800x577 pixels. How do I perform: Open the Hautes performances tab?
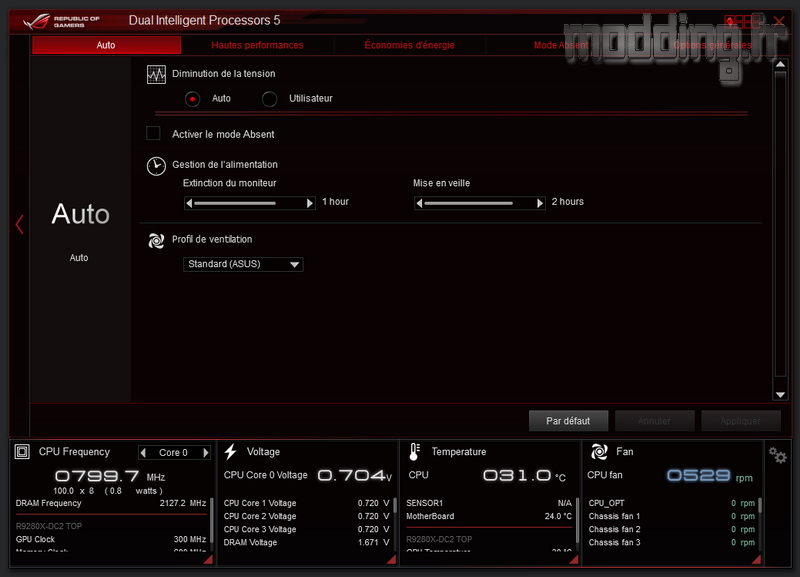point(257,45)
